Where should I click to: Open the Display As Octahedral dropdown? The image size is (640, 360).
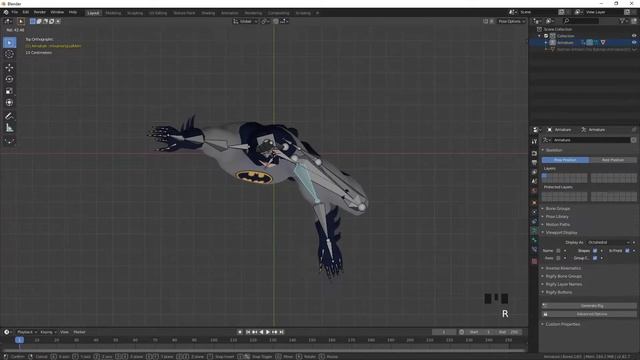tap(608, 242)
